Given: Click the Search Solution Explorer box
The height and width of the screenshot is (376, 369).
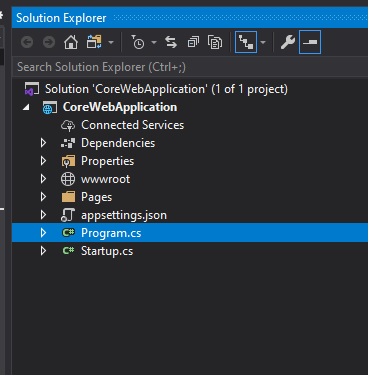Looking at the screenshot, I should coord(190,67).
